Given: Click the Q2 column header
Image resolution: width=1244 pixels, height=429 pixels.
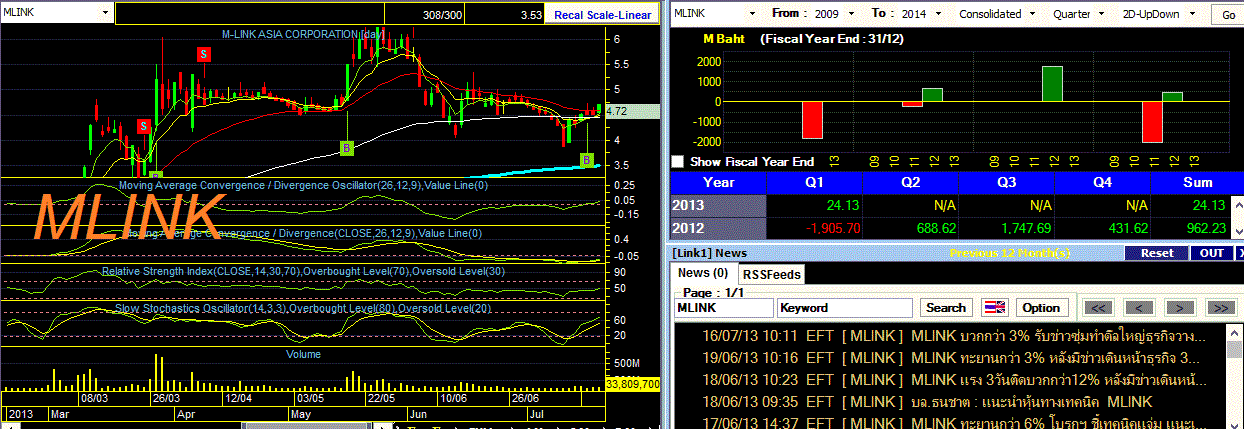Looking at the screenshot, I should point(910,182).
